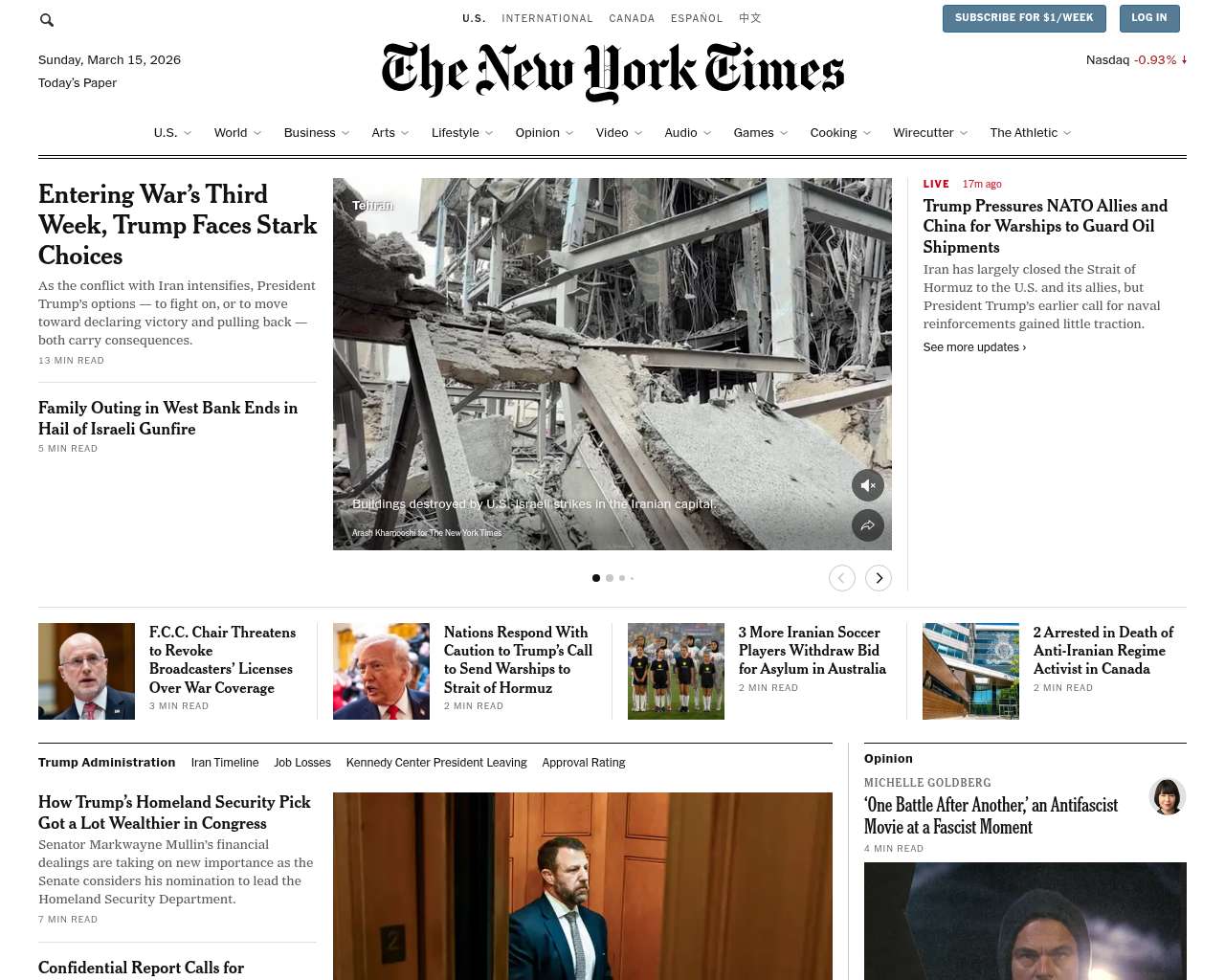Image resolution: width=1225 pixels, height=980 pixels.
Task: Expand the Opinion menu chevron
Action: click(569, 133)
